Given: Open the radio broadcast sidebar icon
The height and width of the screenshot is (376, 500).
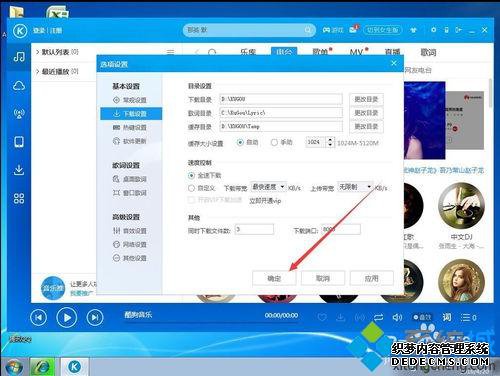Looking at the screenshot, I should click(19, 113).
